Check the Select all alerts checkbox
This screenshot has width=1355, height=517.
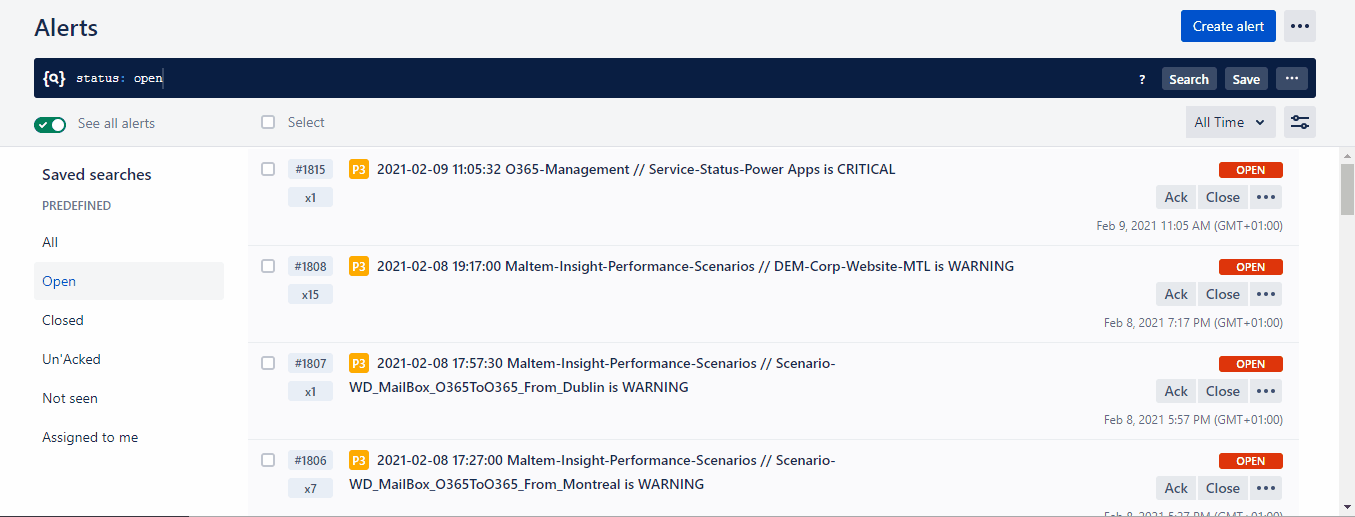click(268, 122)
